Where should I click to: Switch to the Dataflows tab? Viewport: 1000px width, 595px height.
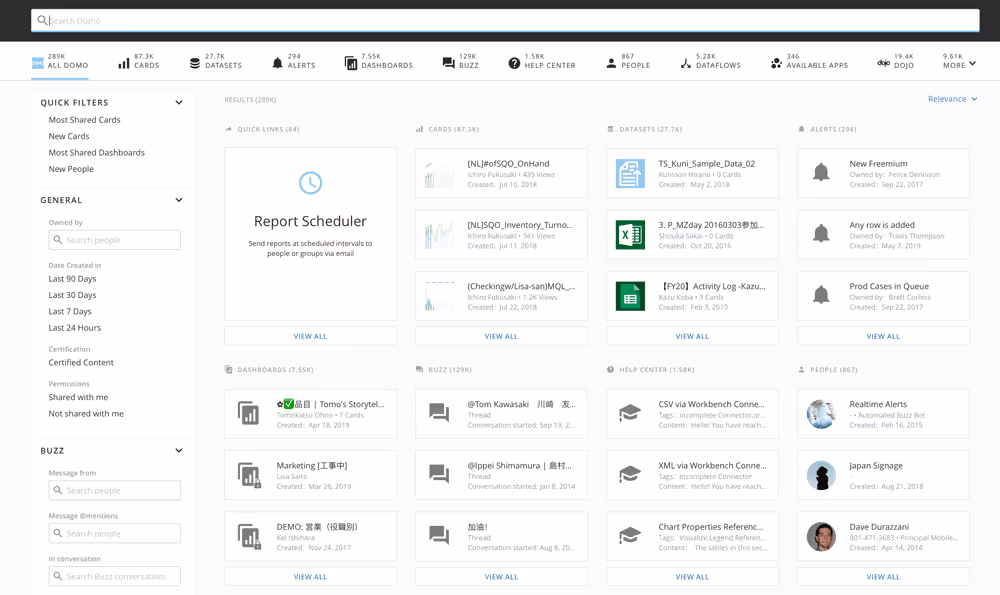point(710,61)
